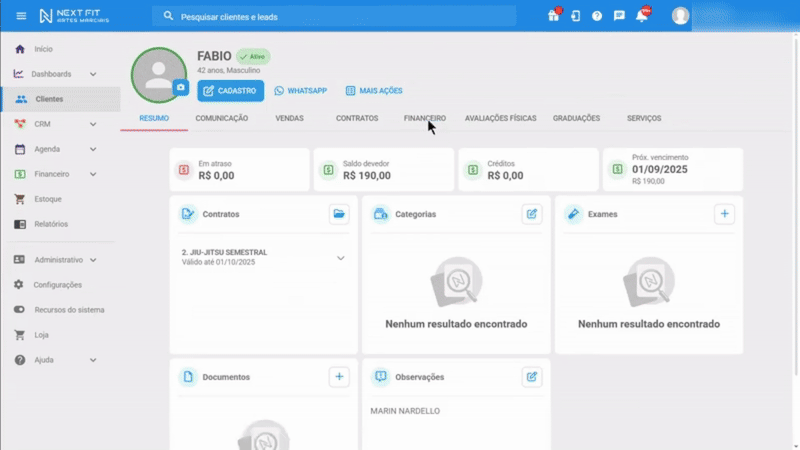Click the Loja cart icon in sidebar
Image resolution: width=800 pixels, height=450 pixels.
(19, 335)
